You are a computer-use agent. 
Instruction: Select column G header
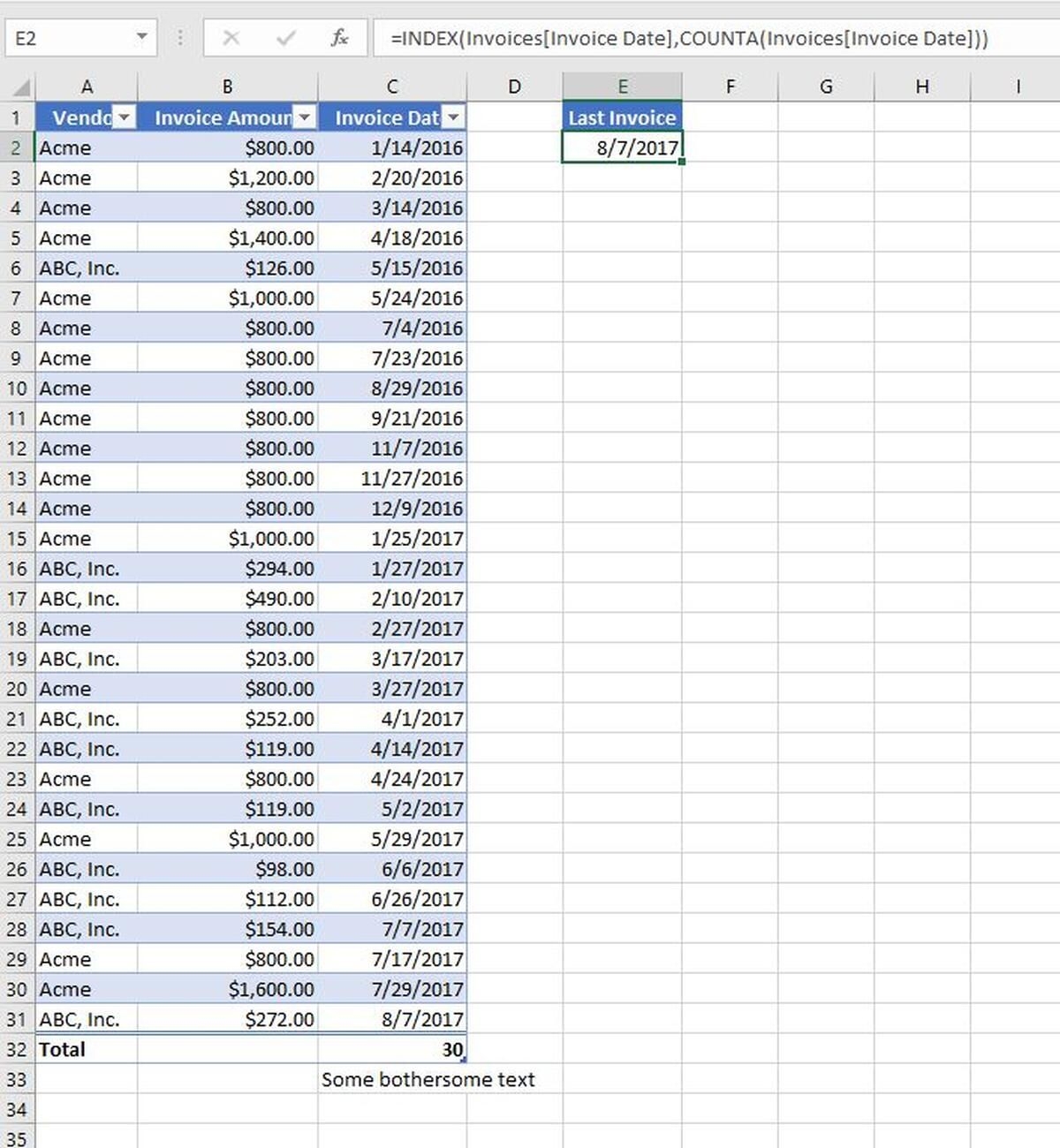pos(826,87)
